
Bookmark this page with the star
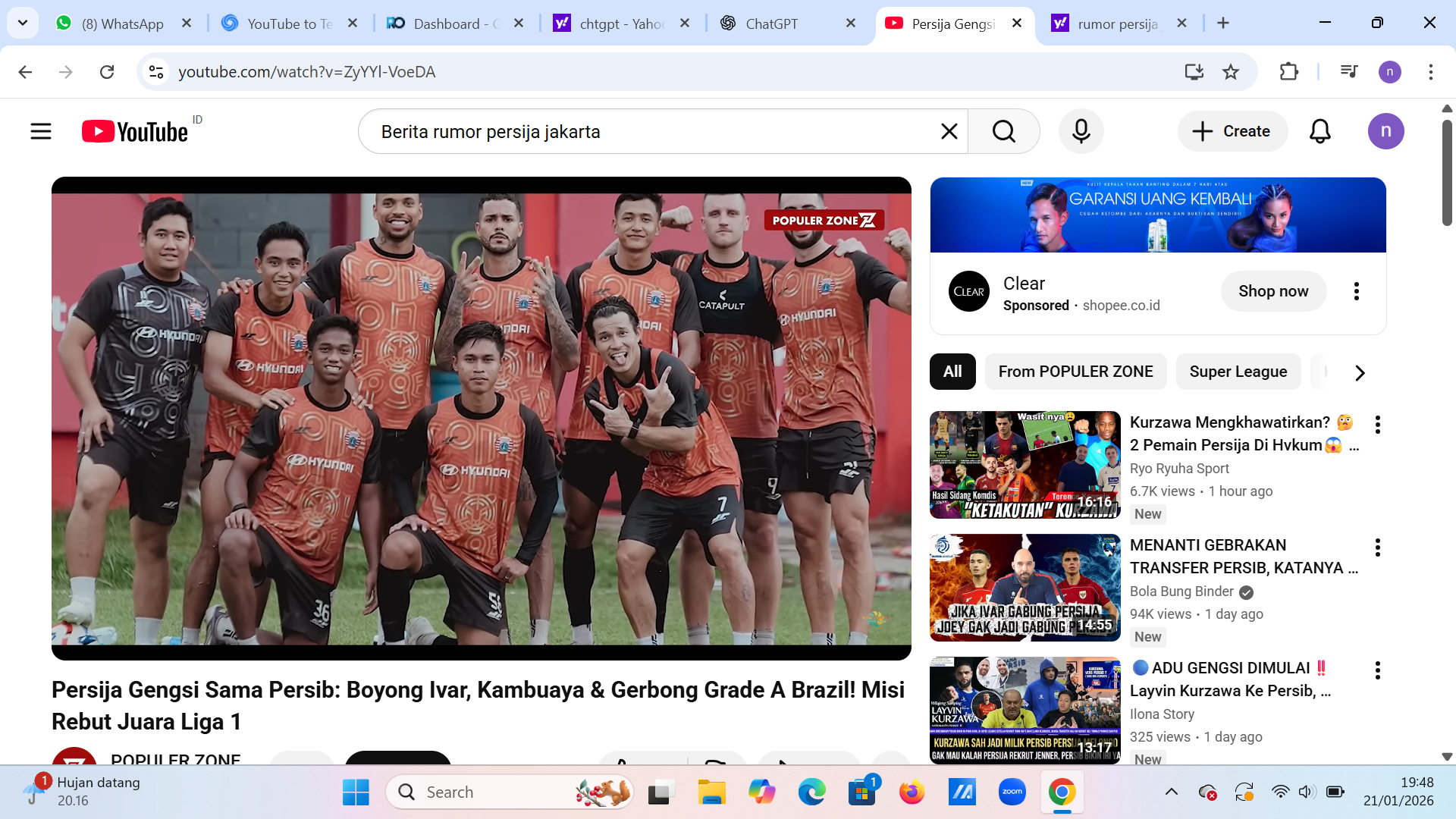coord(1231,71)
